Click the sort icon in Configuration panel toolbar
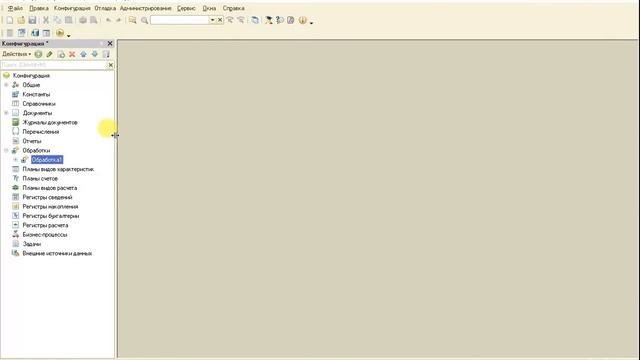 (106, 54)
